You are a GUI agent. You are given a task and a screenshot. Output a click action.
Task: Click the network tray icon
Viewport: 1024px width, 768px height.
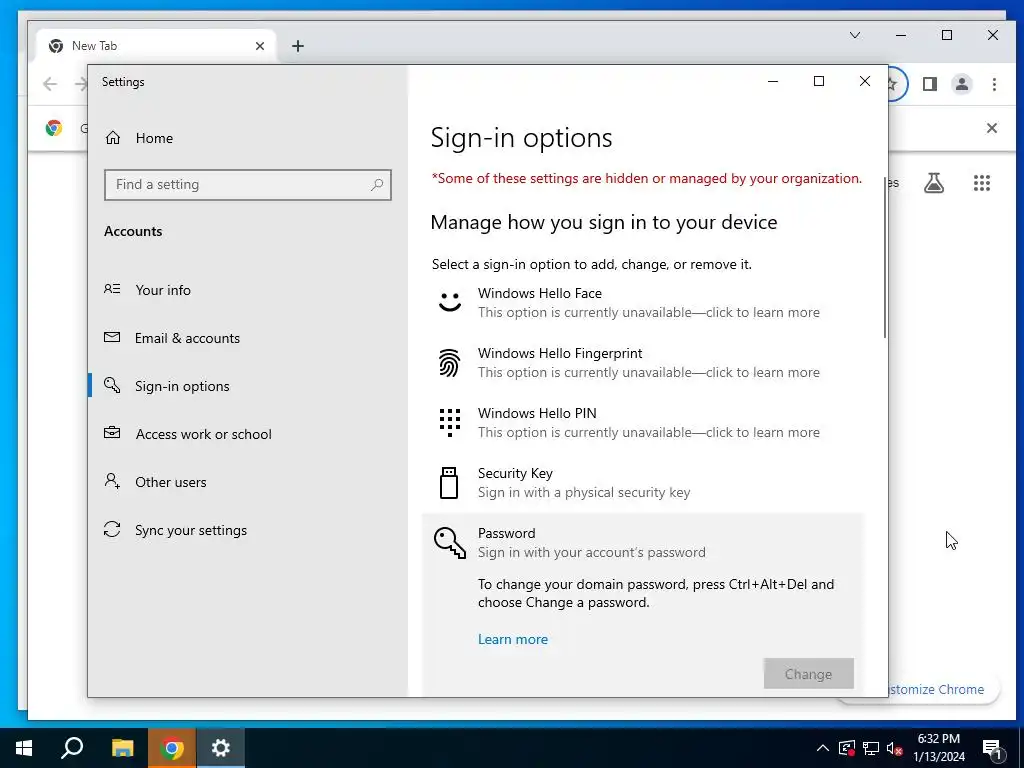pyautogui.click(x=871, y=748)
